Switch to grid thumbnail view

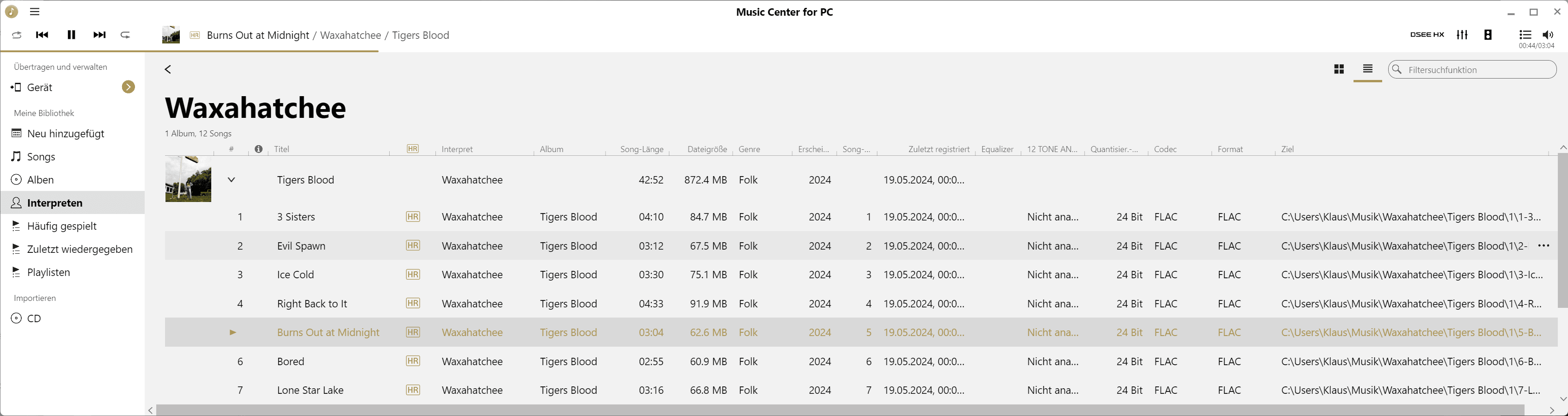pyautogui.click(x=1339, y=69)
